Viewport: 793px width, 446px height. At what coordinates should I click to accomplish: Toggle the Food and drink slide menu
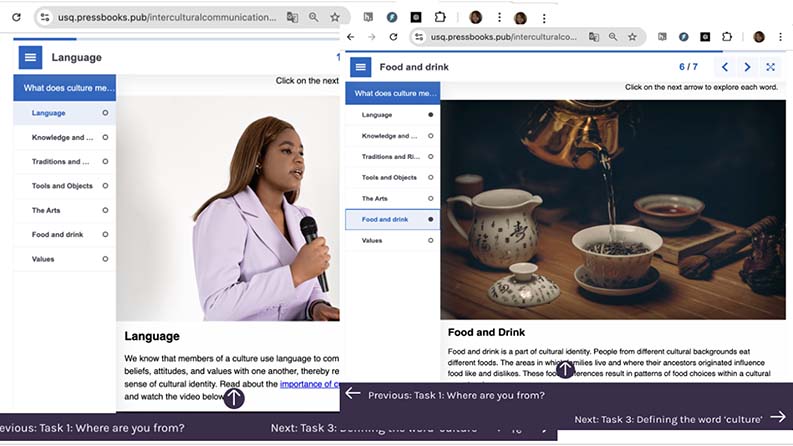coord(361,67)
